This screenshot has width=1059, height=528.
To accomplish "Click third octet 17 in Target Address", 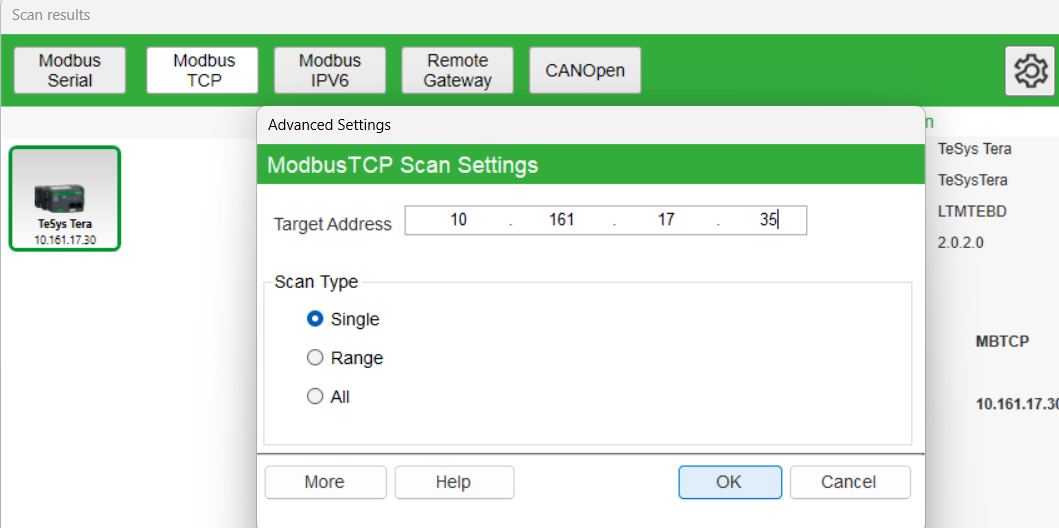I will coord(666,220).
